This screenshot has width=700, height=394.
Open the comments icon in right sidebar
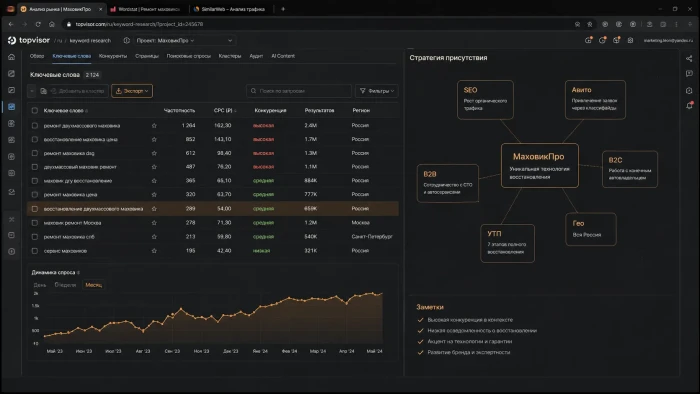tap(689, 74)
